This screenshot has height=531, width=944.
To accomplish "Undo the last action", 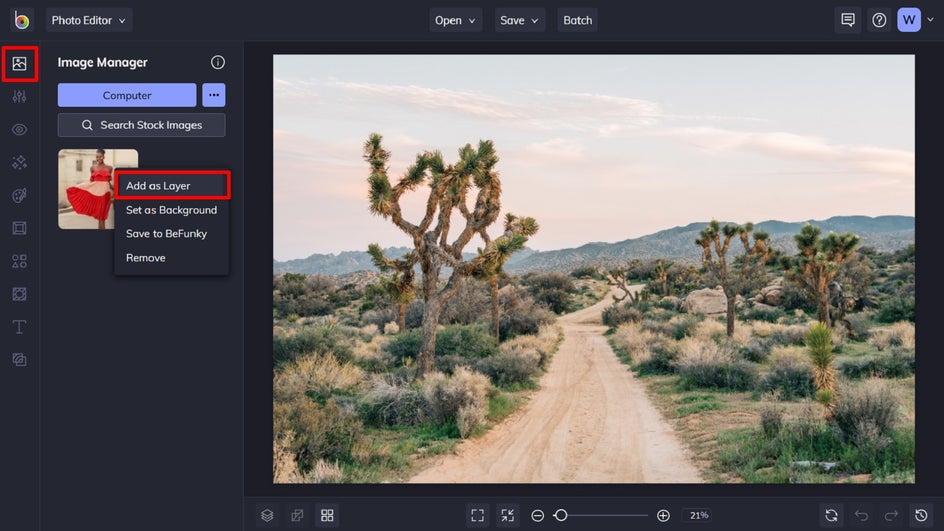I will coord(862,515).
